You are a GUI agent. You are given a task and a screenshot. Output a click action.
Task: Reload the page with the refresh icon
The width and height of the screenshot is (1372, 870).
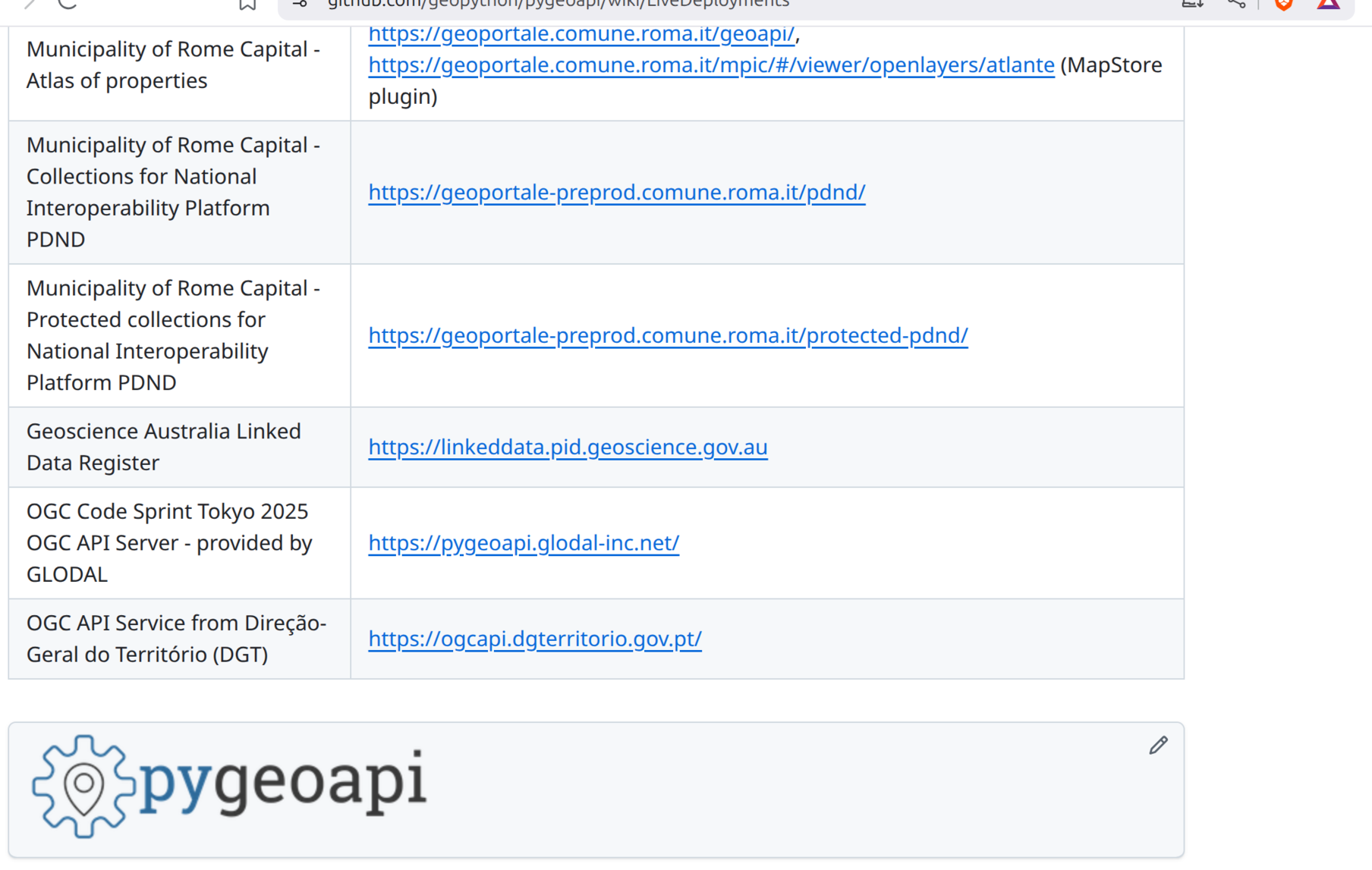click(x=68, y=3)
